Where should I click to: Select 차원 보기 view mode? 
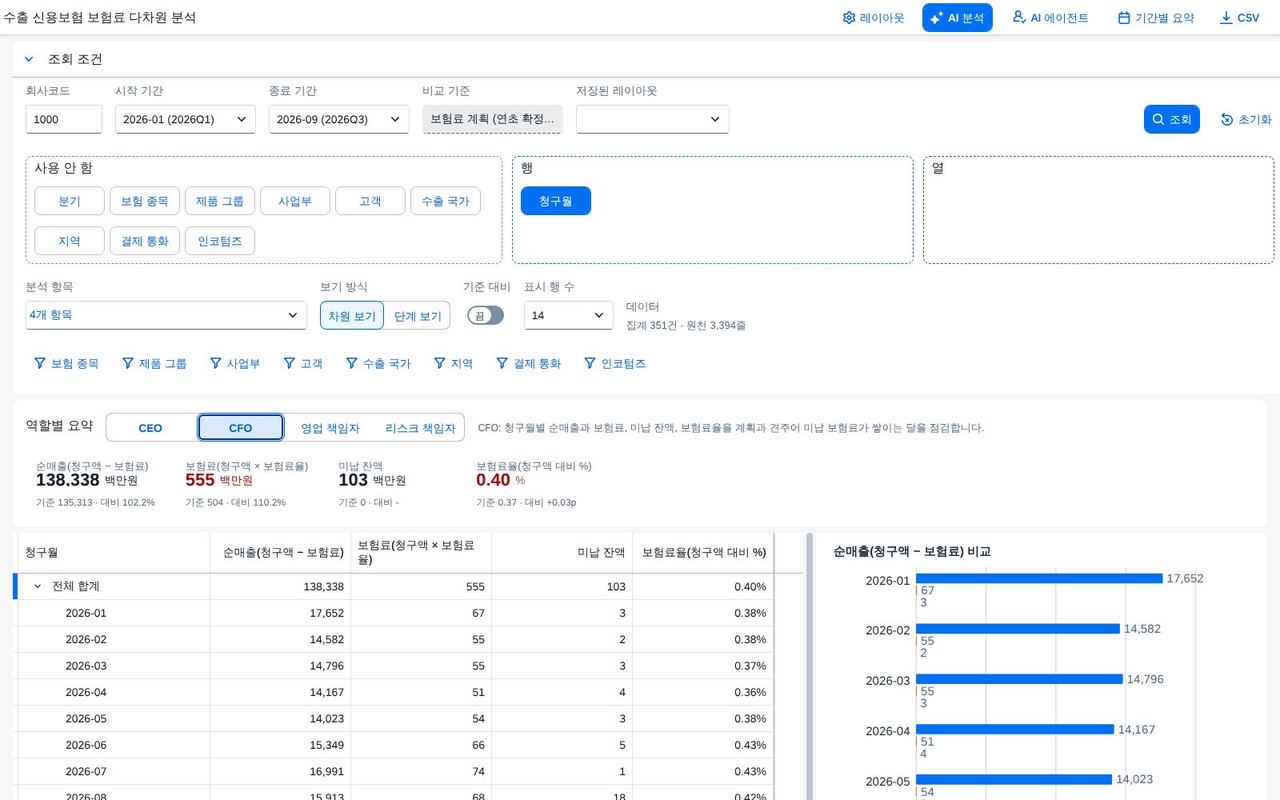[x=352, y=316]
